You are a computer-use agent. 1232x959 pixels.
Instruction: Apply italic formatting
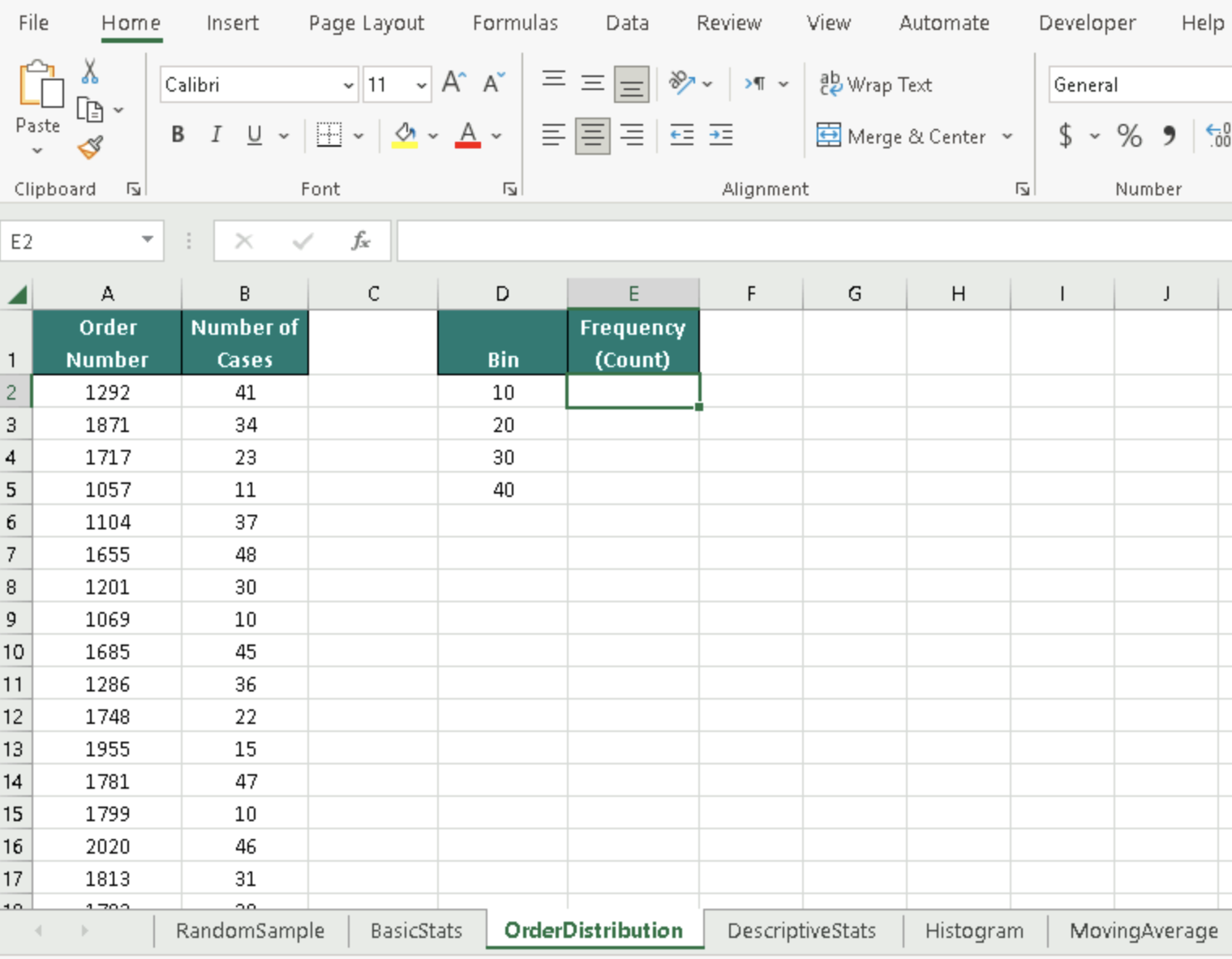[216, 135]
